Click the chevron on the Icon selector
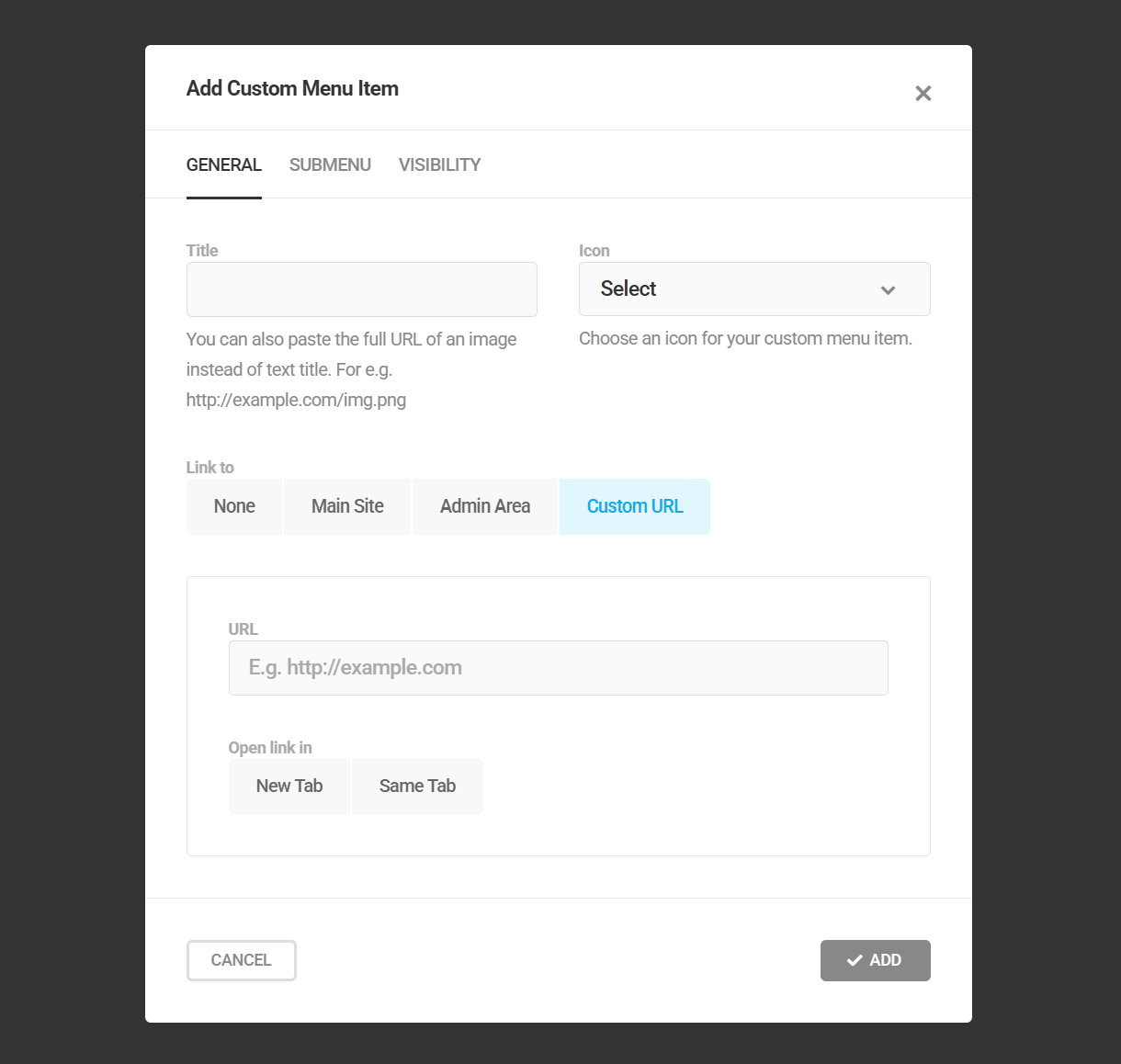Viewport: 1121px width, 1064px height. [888, 289]
